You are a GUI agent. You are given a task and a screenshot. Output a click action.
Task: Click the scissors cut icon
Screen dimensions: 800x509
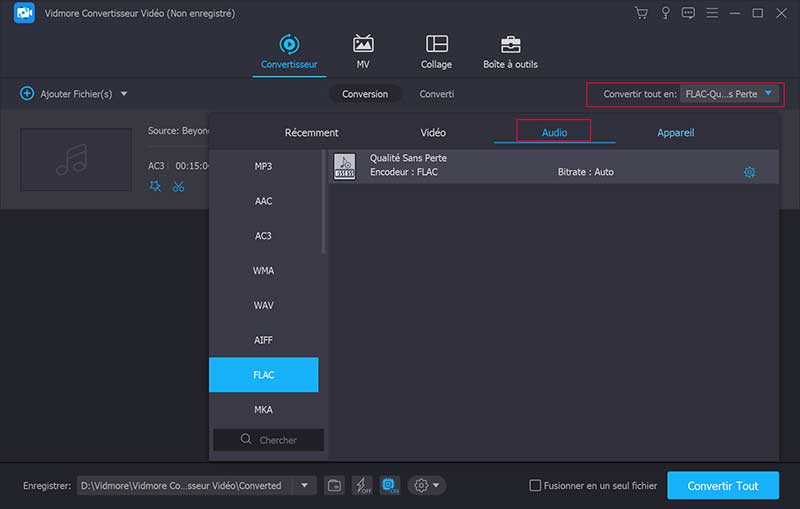178,187
